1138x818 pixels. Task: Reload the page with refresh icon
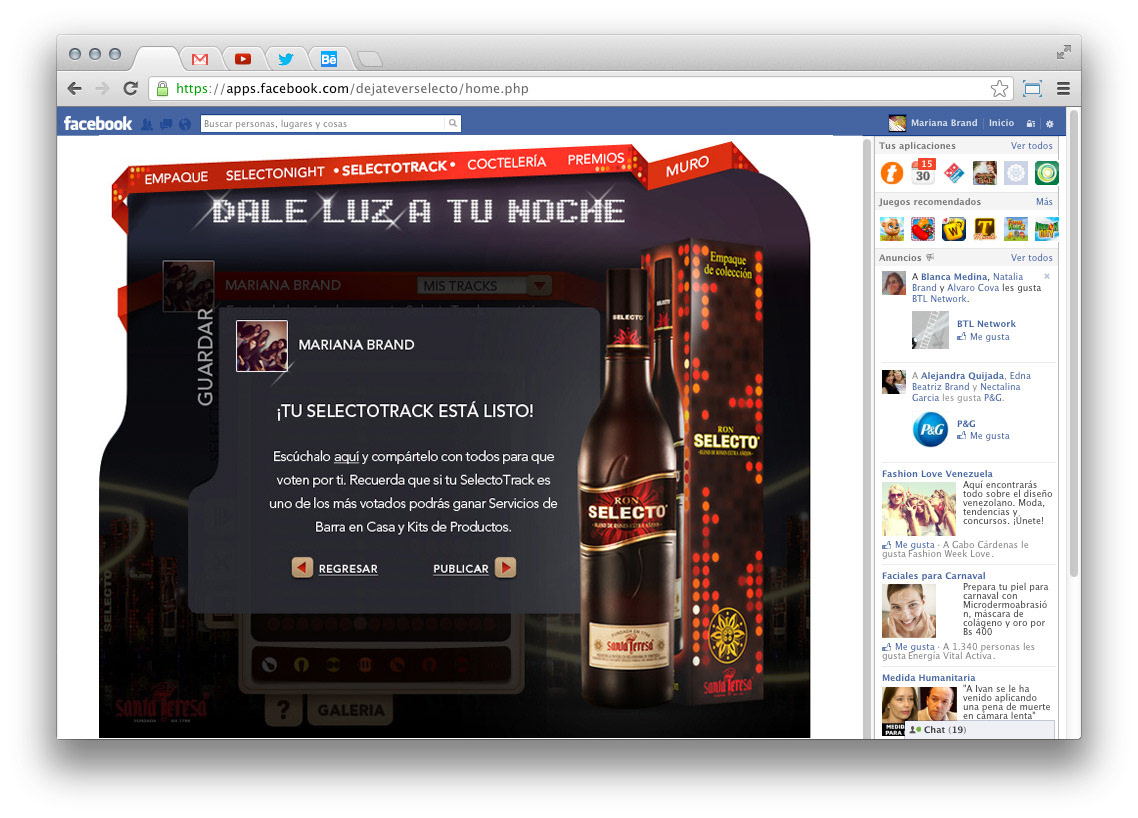(131, 89)
